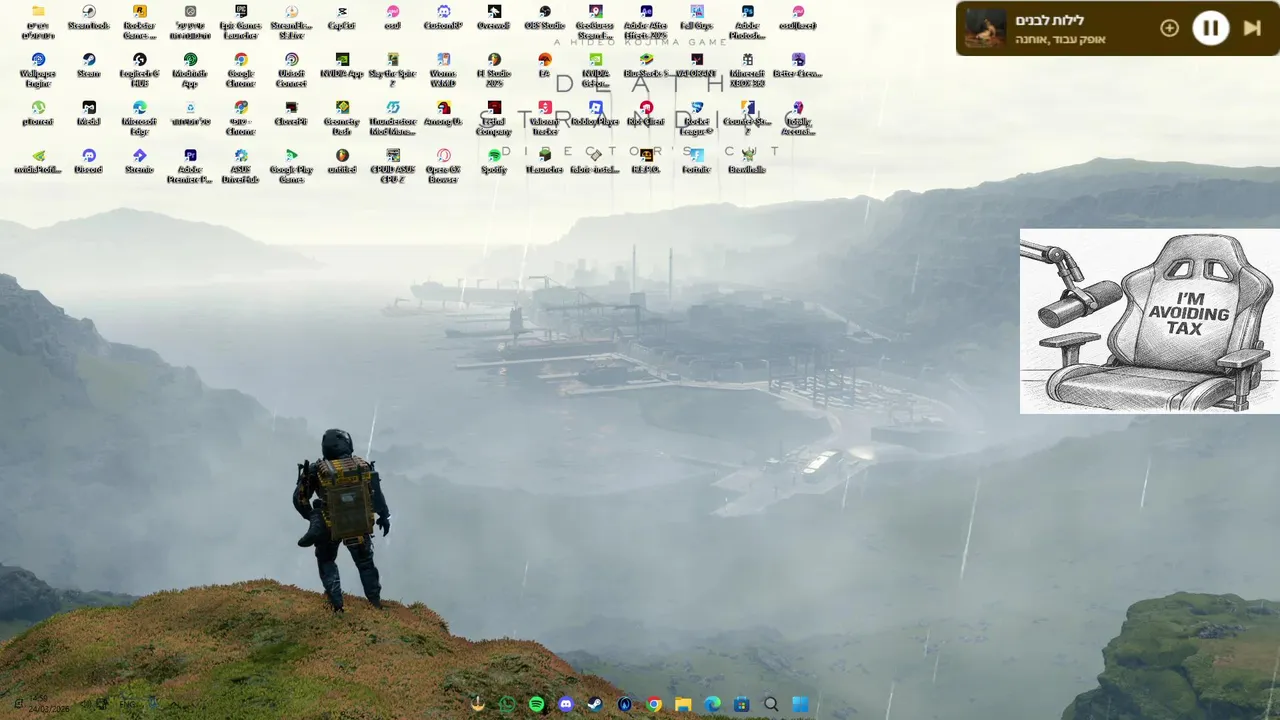The image size is (1280, 720).
Task: Open the OBS Studio desktop shortcut
Action: click(x=545, y=18)
